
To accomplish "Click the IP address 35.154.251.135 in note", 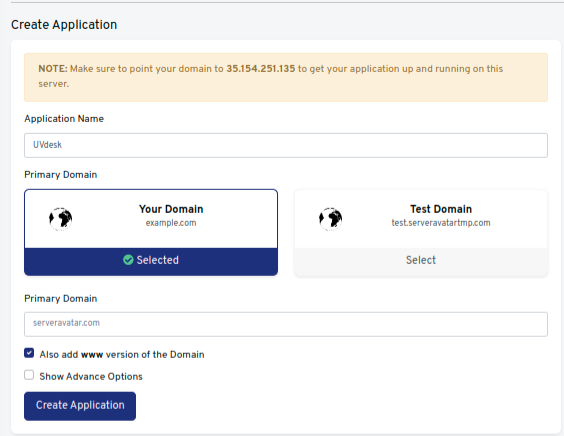I will click(260, 69).
